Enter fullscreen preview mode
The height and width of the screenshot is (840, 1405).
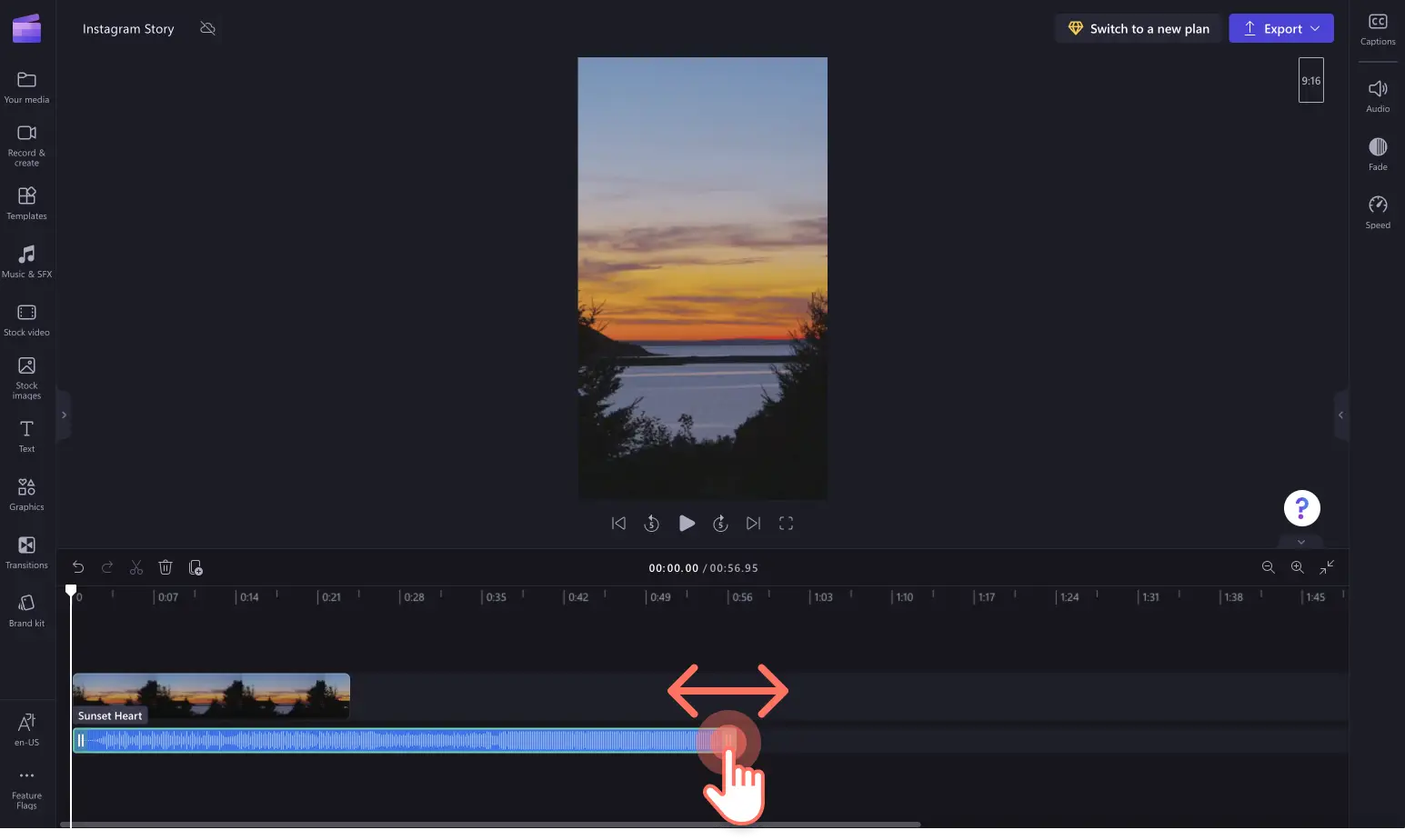[x=787, y=523]
